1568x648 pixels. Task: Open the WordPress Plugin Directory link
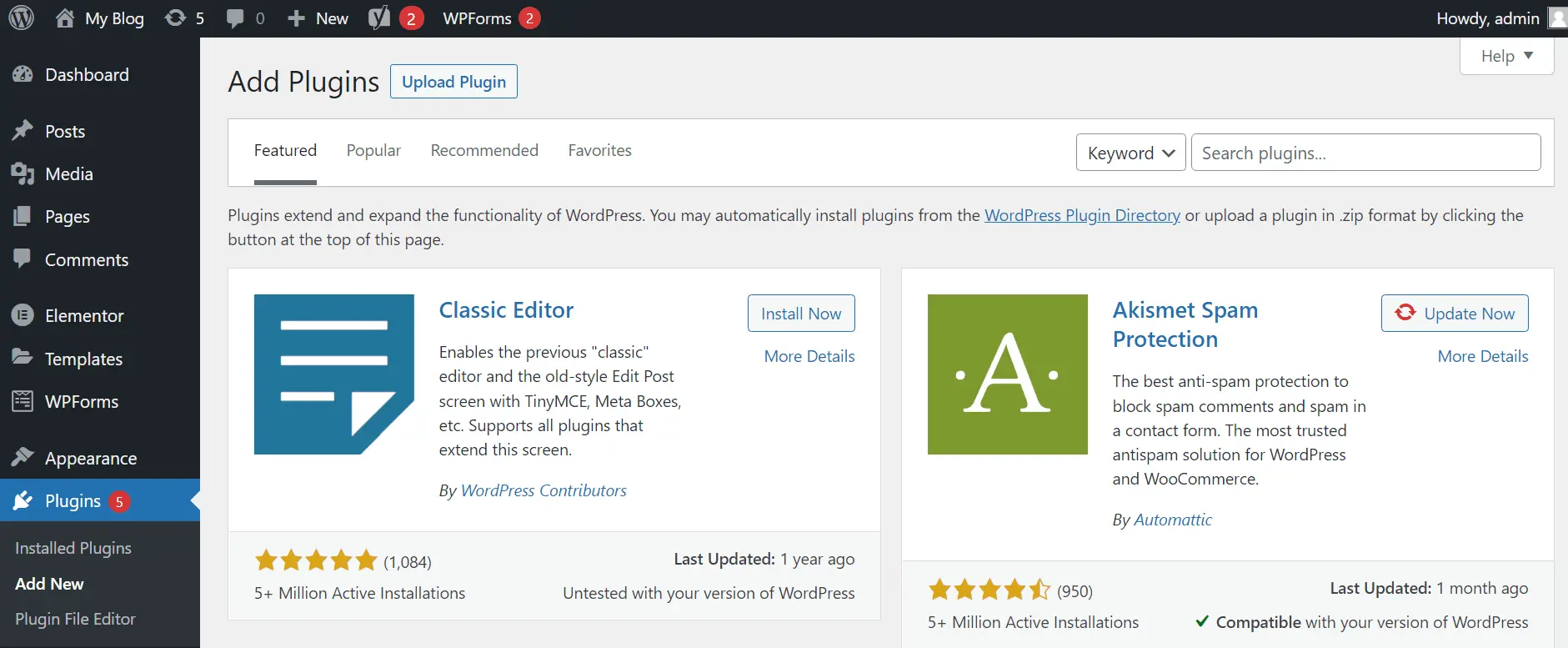[1082, 216]
